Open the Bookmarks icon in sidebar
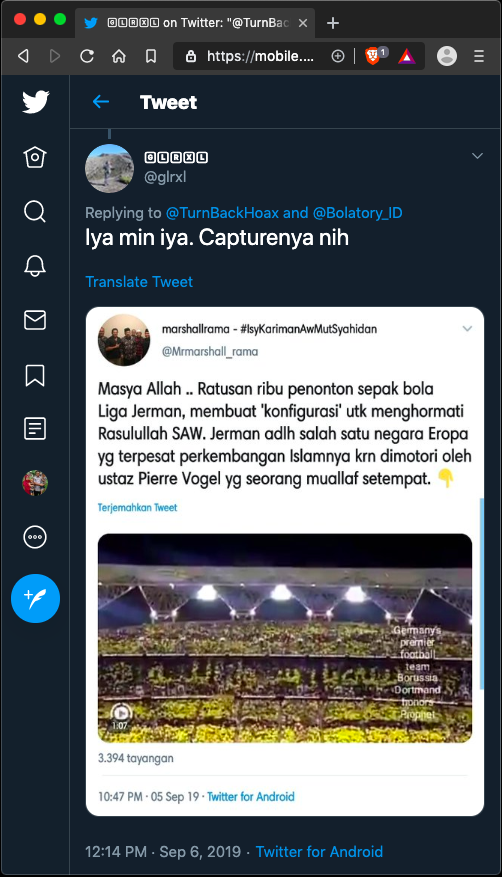 (35, 375)
